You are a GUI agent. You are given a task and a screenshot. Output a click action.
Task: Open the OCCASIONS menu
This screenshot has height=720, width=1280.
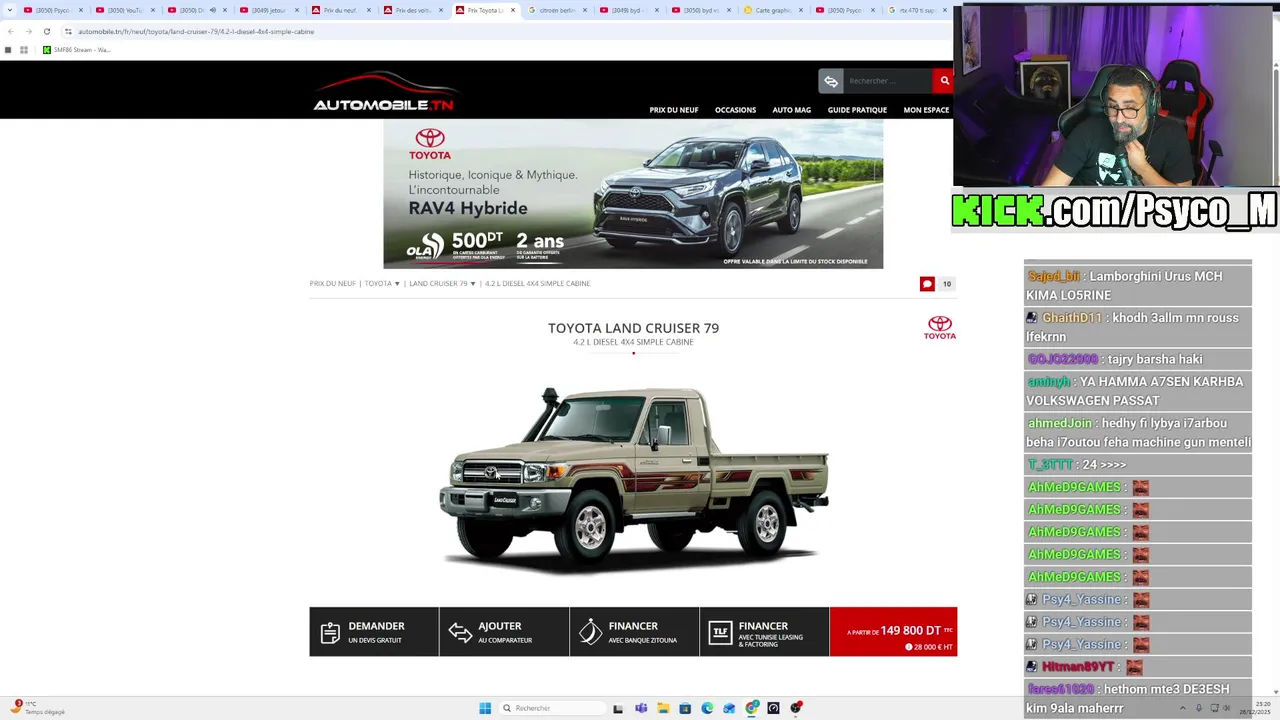735,110
